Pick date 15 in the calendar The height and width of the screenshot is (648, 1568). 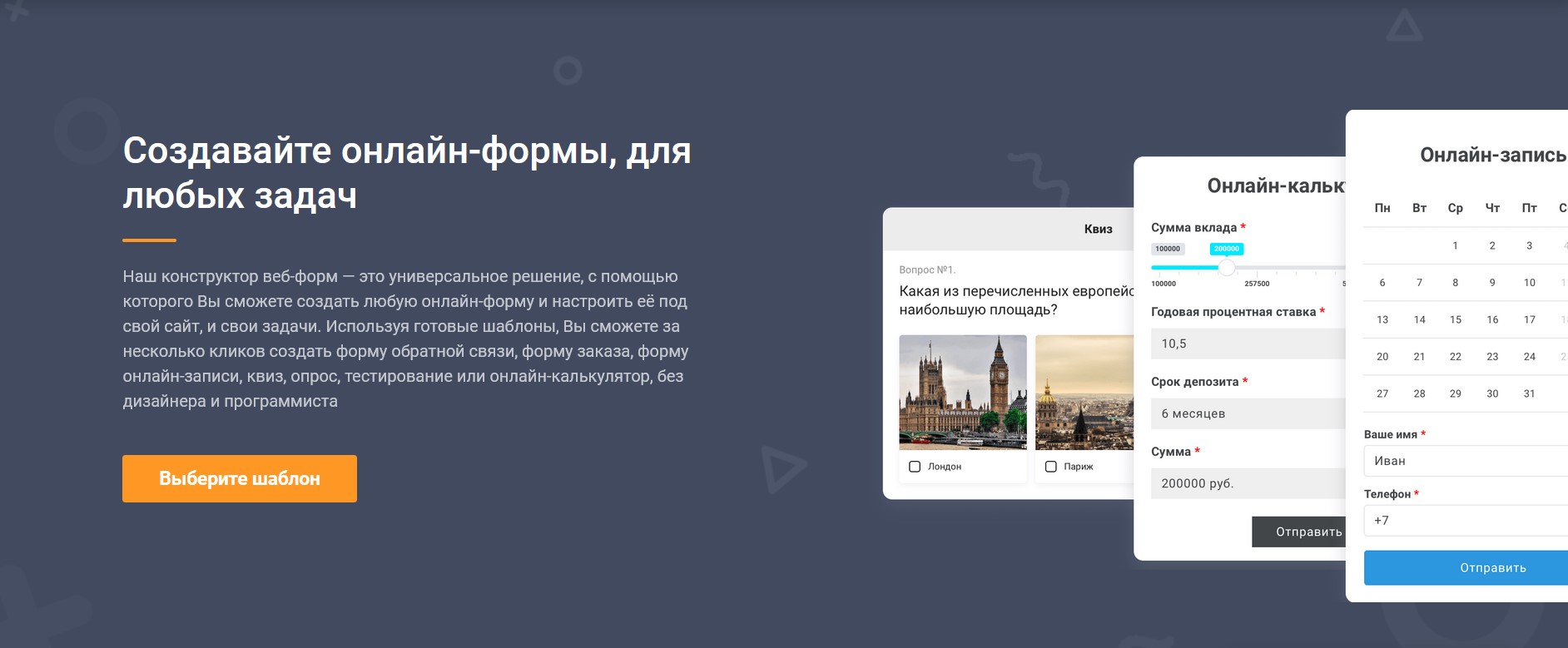point(1456,319)
